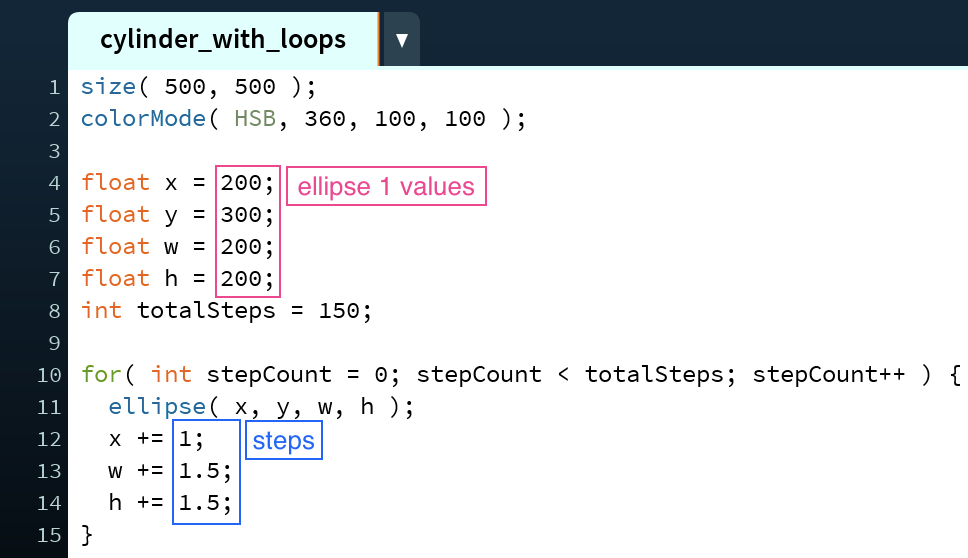Select the cylinder_with_loops tab
The width and height of the screenshot is (968, 558).
pyautogui.click(x=223, y=40)
